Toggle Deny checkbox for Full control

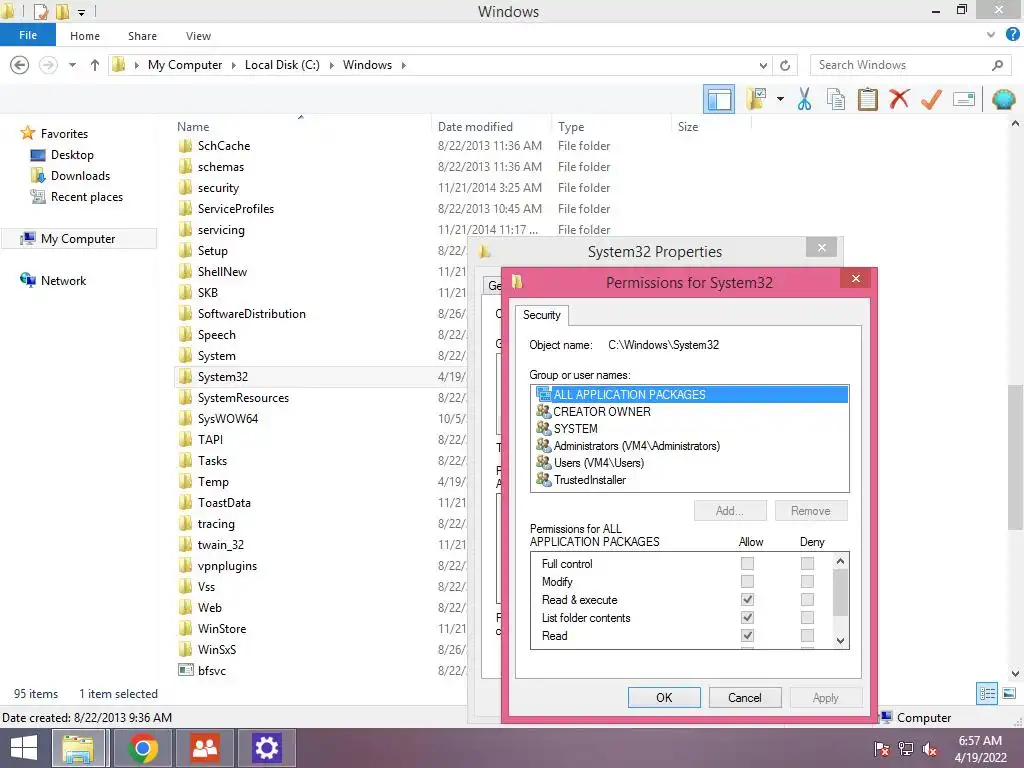[807, 564]
